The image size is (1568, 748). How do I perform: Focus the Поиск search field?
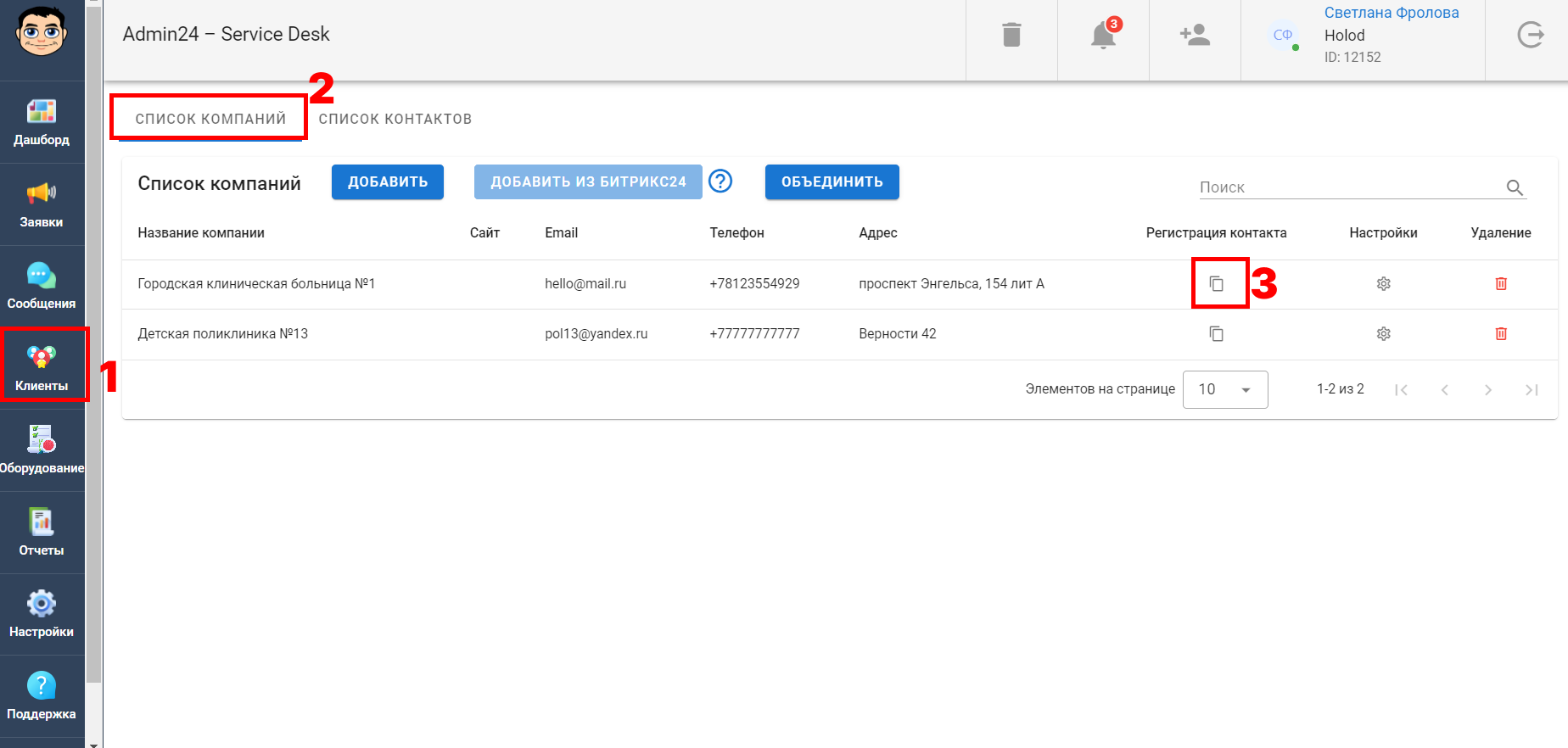(x=1352, y=187)
